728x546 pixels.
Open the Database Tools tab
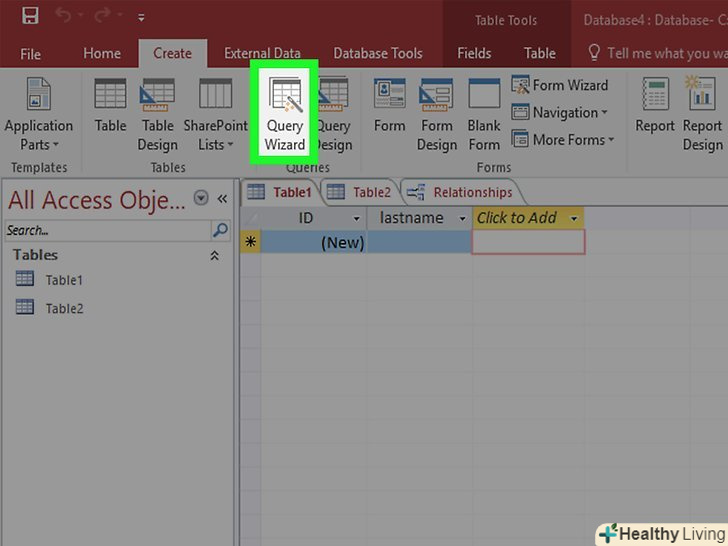point(378,53)
